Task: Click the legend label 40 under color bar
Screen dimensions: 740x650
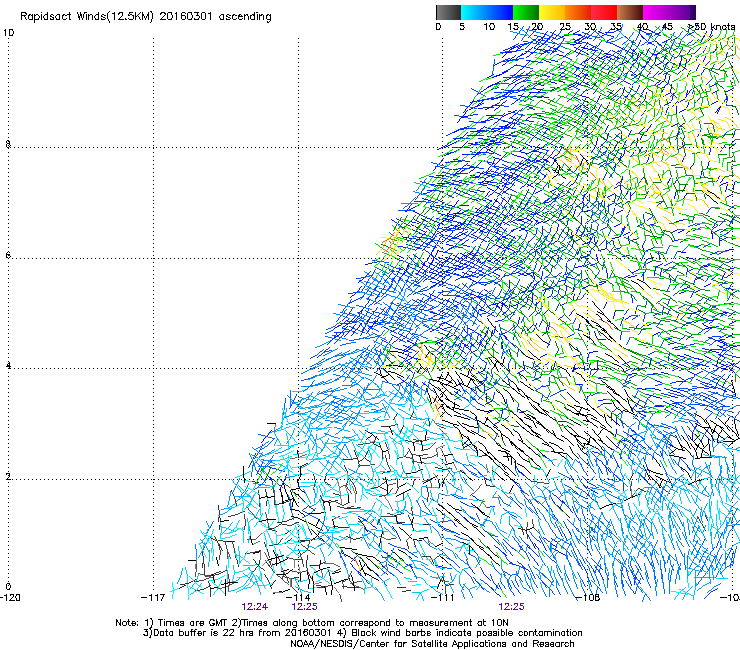Action: [642, 27]
